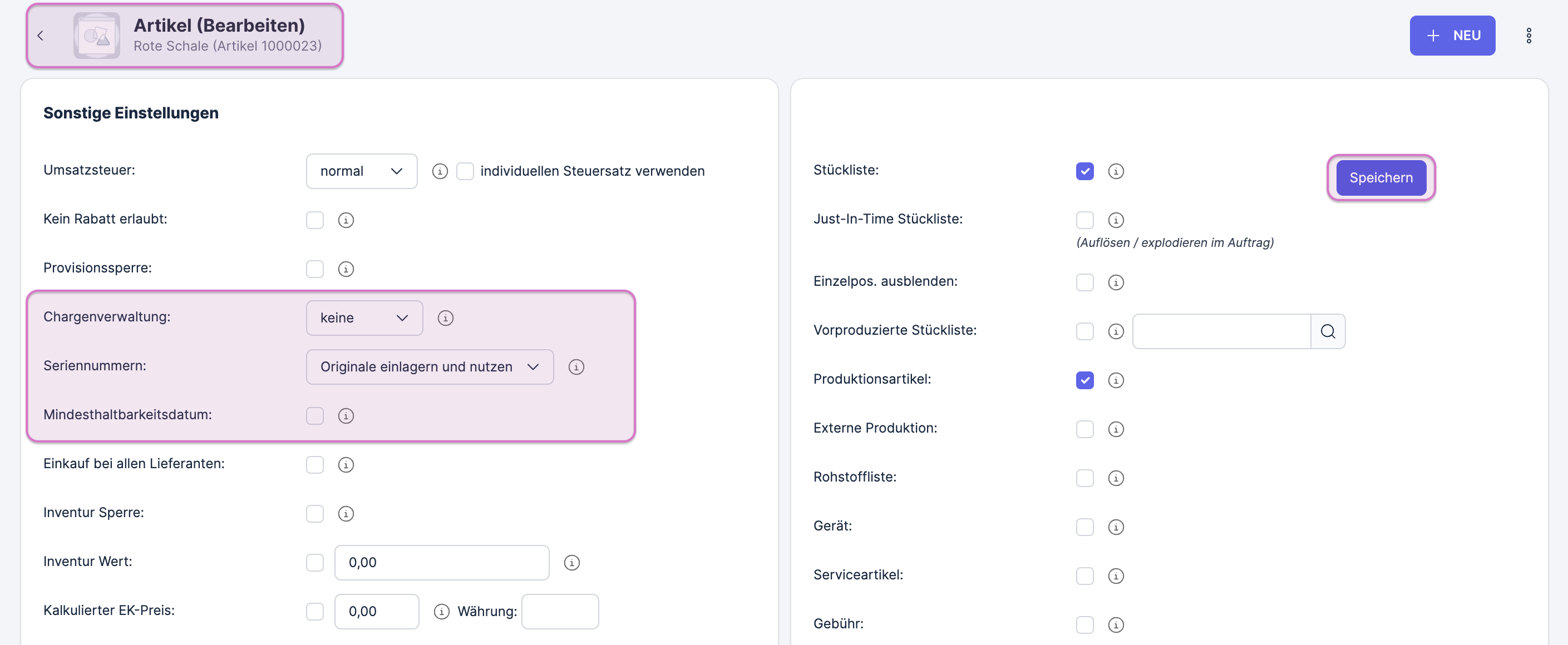Screen dimensions: 1568x645
Task: Click info icon beside Inventur Wert field
Action: [571, 563]
